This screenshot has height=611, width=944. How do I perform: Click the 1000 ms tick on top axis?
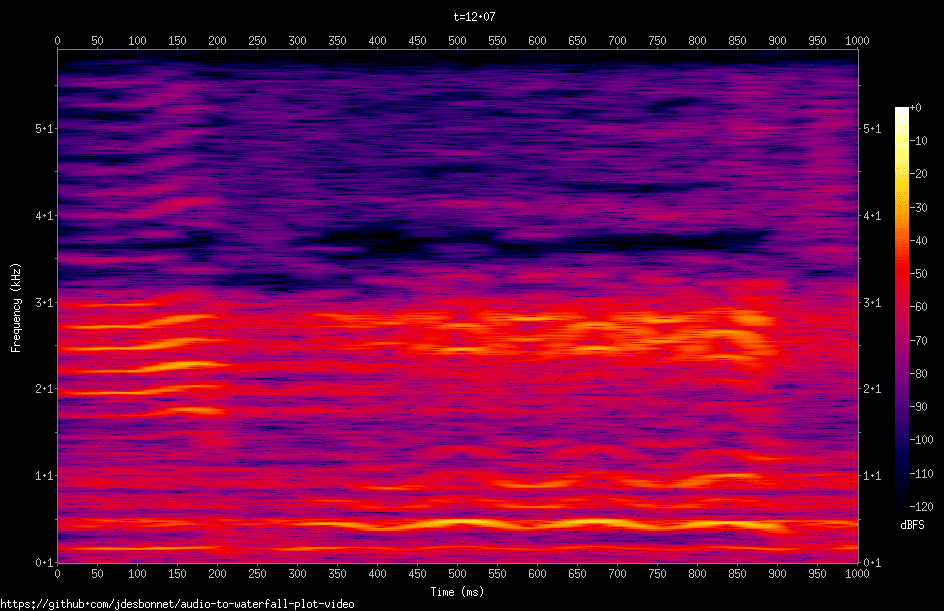[857, 41]
